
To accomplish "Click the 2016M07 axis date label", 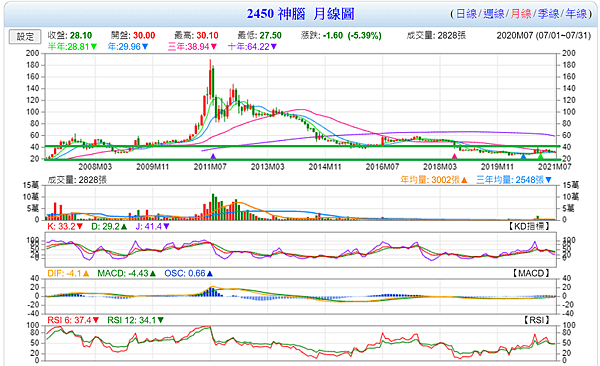I will 382,167.
